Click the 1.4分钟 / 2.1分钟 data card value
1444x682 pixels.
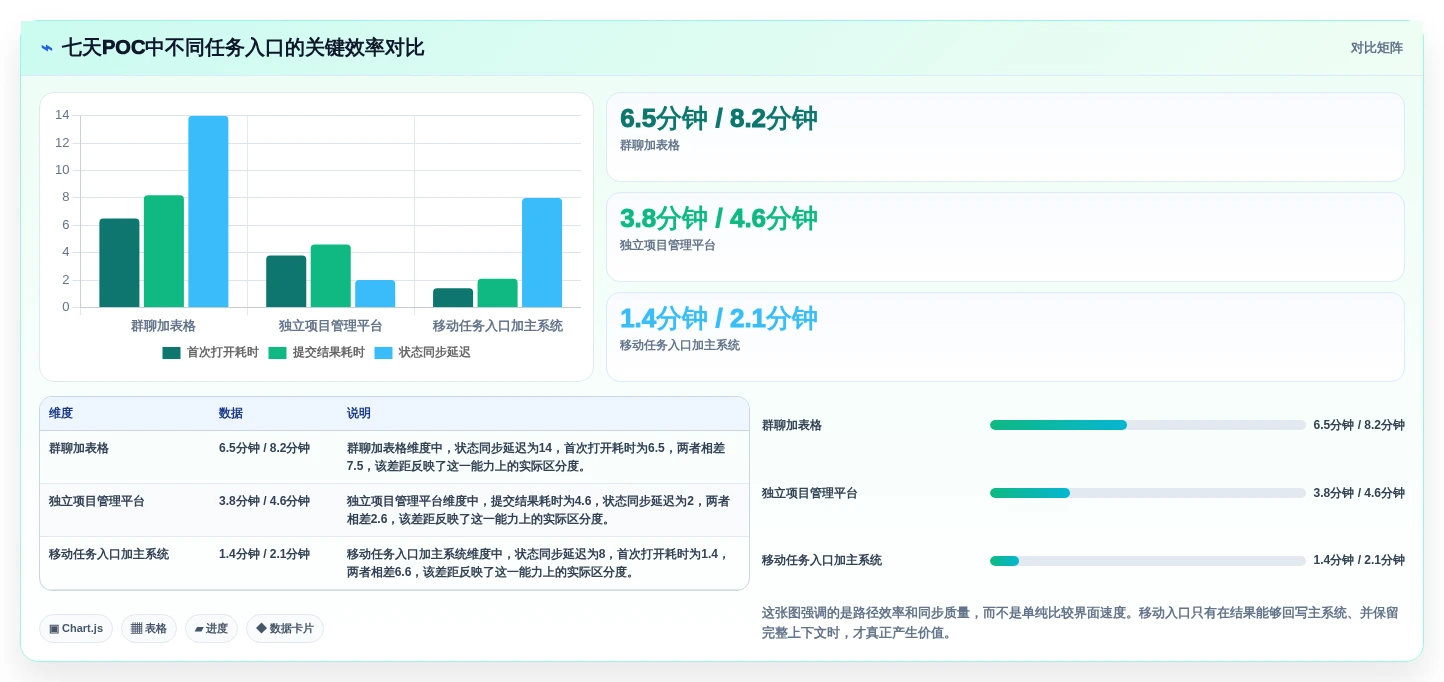[718, 318]
